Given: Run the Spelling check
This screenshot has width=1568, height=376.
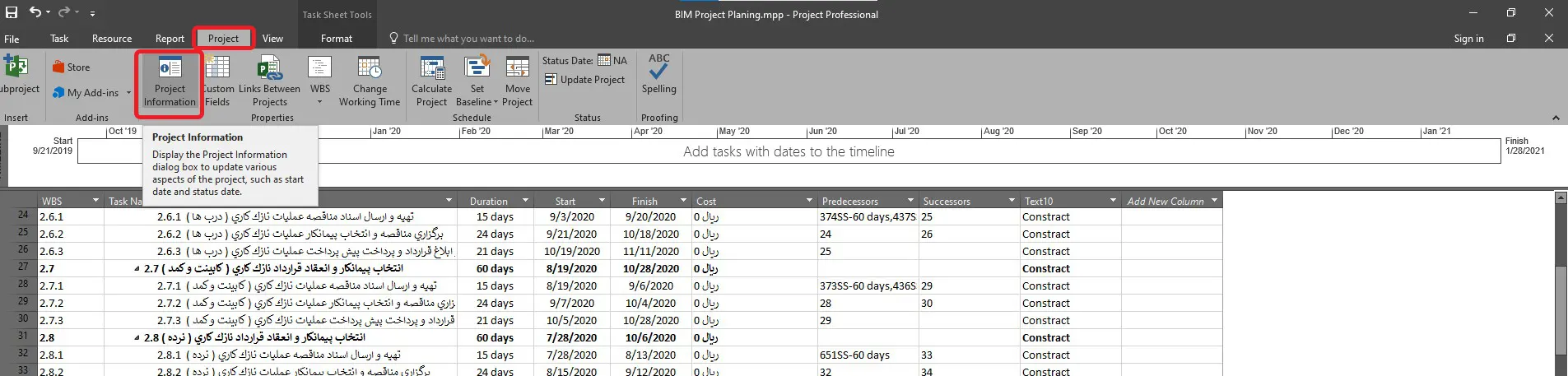Looking at the screenshot, I should [658, 74].
